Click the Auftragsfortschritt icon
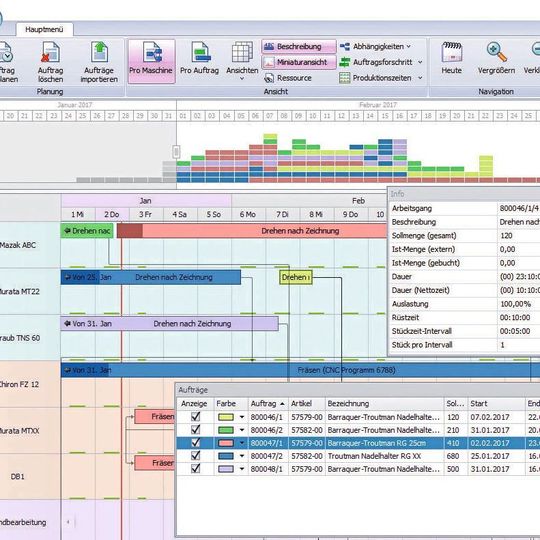 pos(345,62)
